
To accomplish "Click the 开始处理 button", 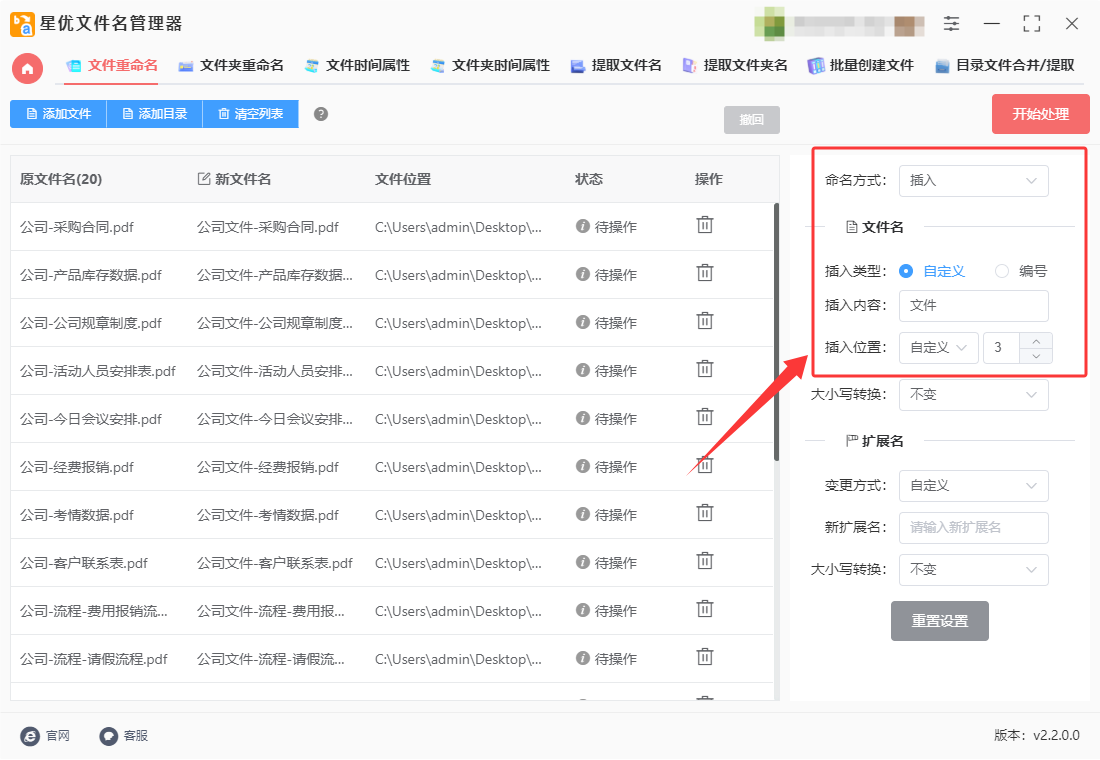I will 1040,114.
